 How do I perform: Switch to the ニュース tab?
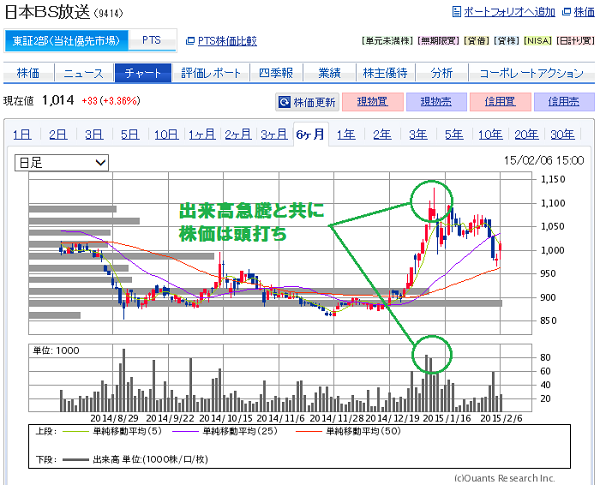pos(84,73)
